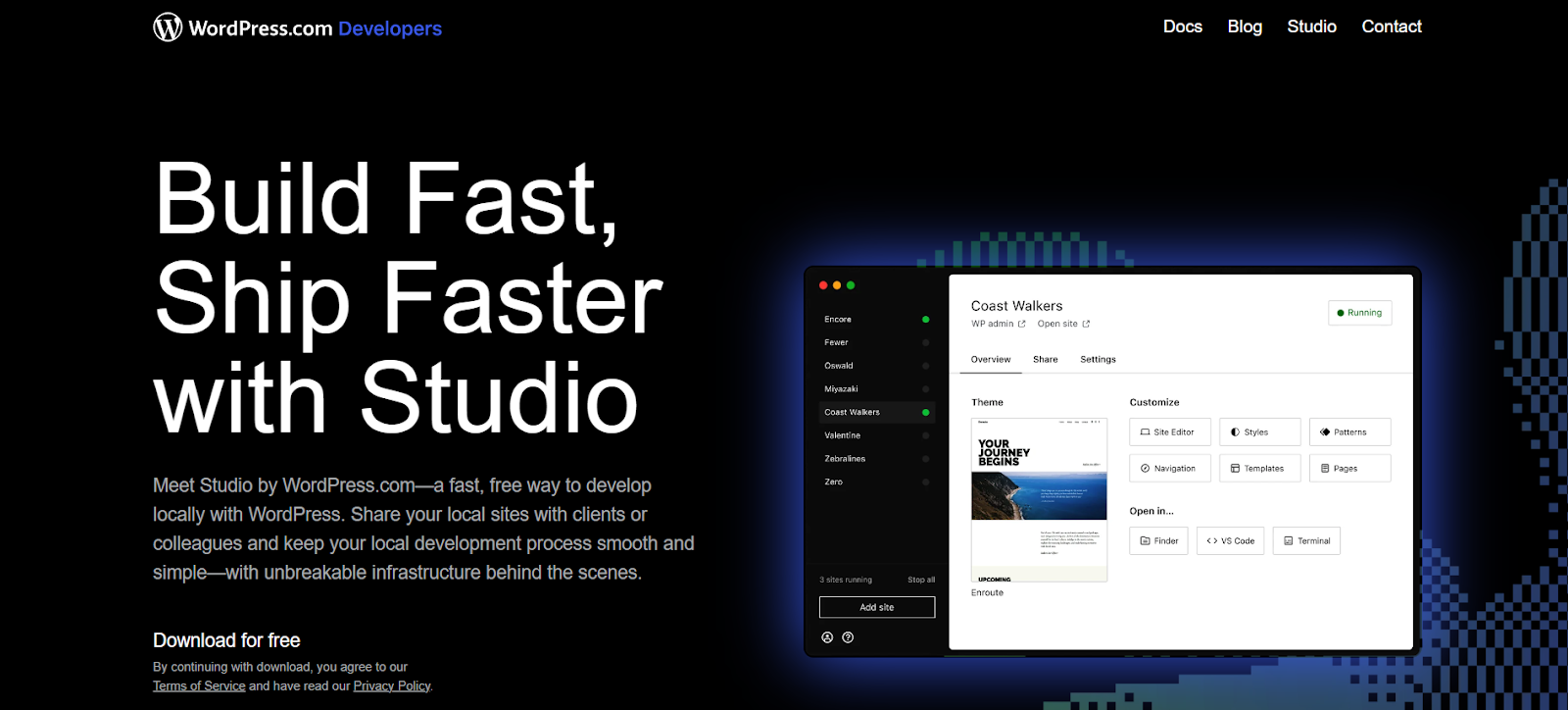Screen dimensions: 1568x710
Task: Click the "Download for free" heading
Action: (226, 640)
